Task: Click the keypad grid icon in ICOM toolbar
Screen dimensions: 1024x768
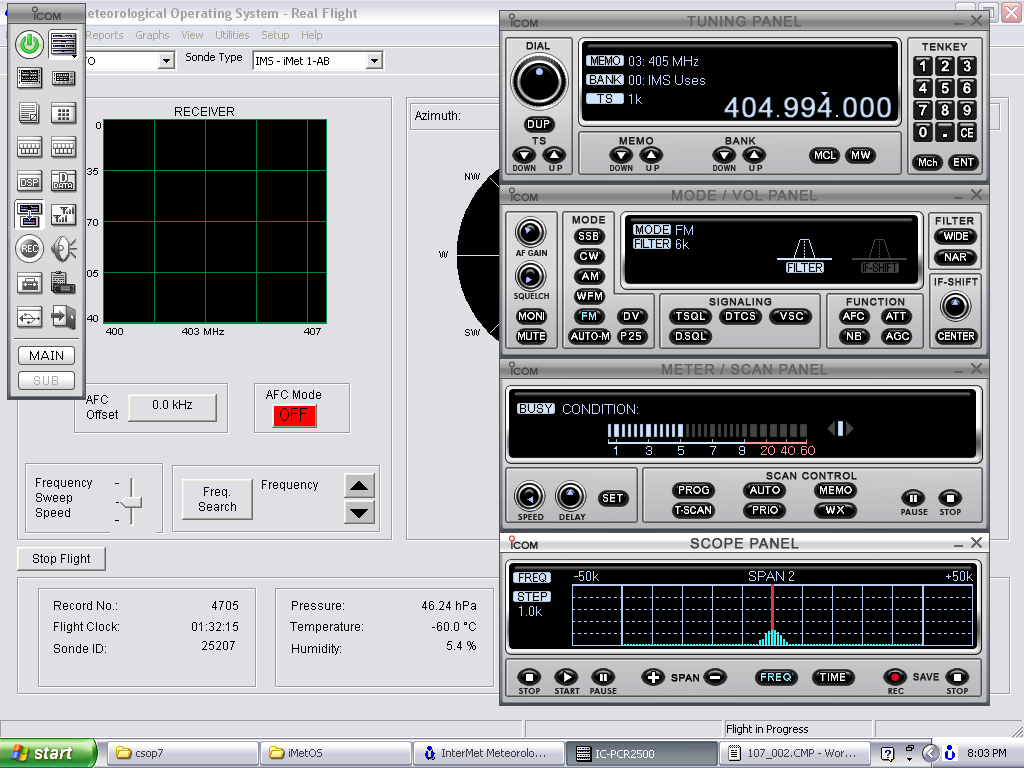Action: point(63,114)
